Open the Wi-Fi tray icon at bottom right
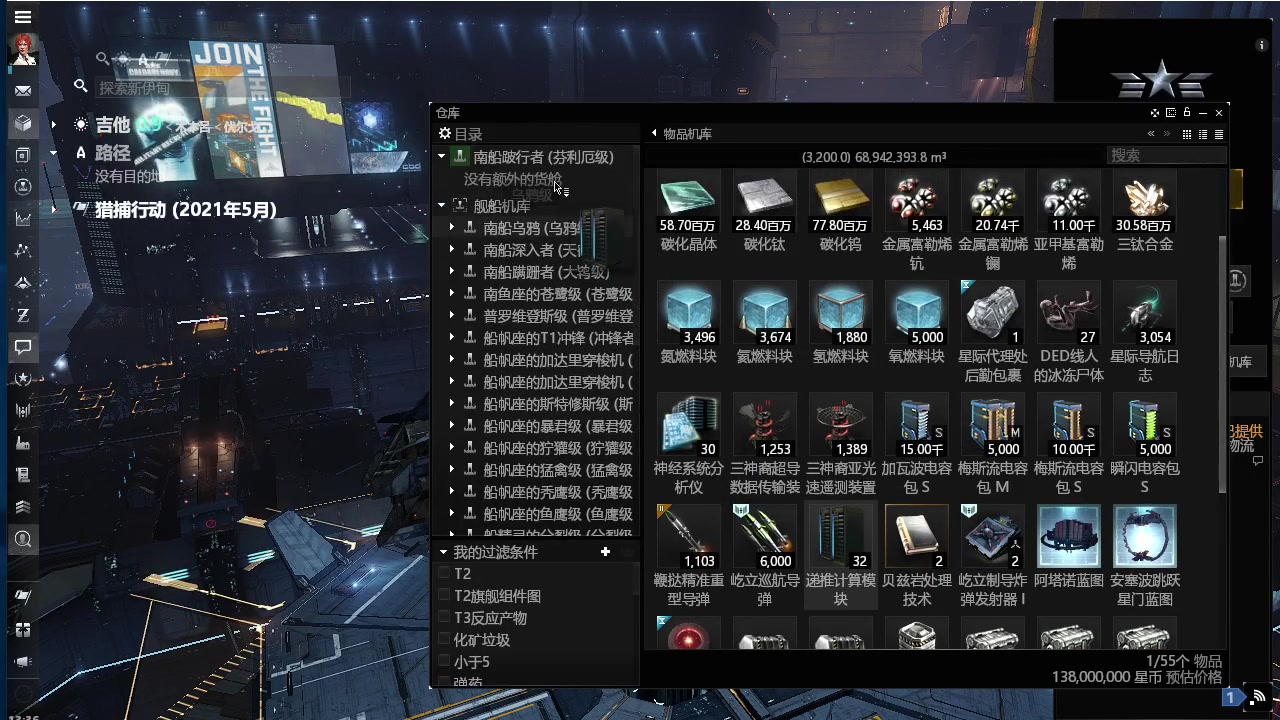This screenshot has height=720, width=1280. pyautogui.click(x=1258, y=697)
